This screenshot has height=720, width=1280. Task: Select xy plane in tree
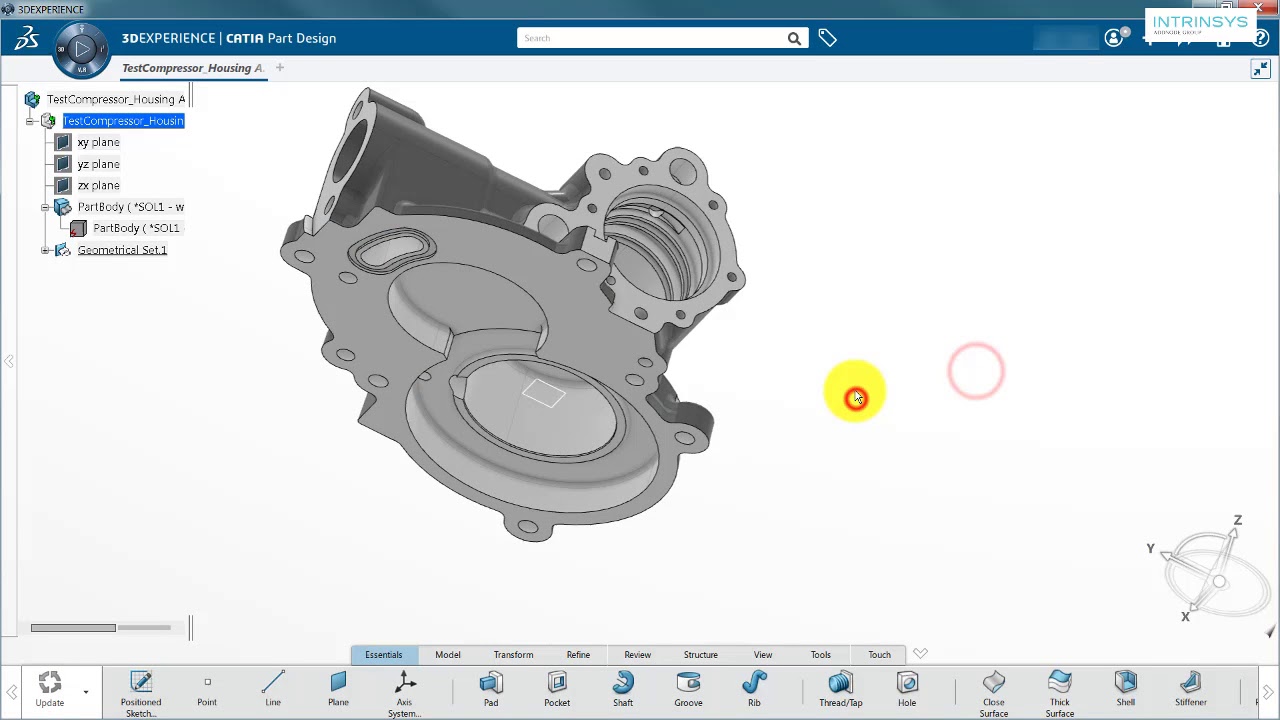coord(98,142)
